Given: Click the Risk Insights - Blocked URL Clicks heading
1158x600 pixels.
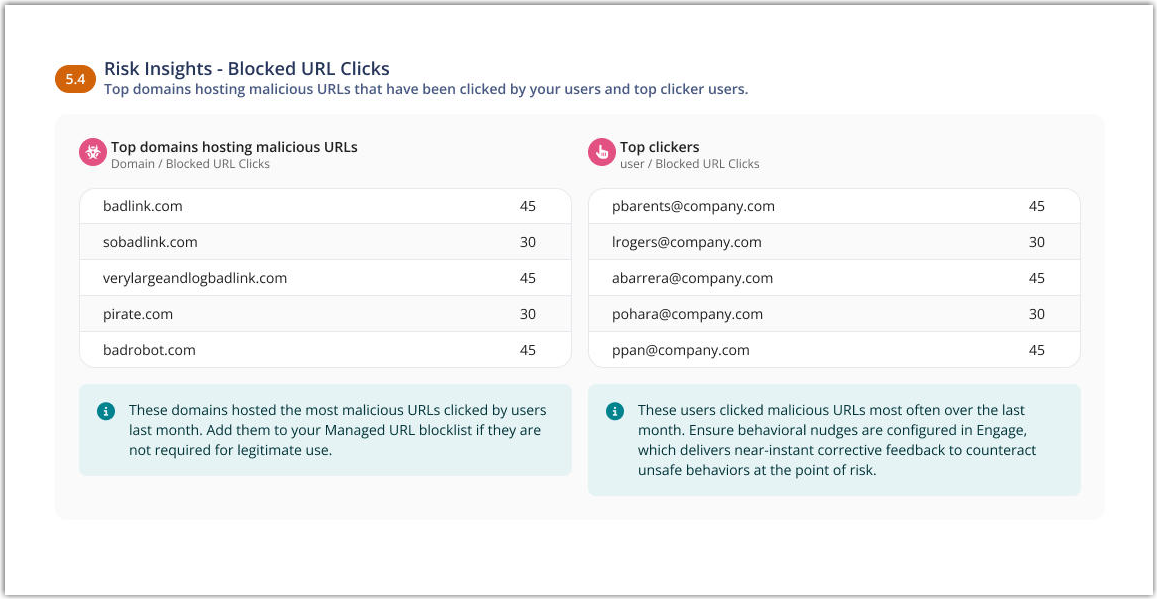Looking at the screenshot, I should pos(247,69).
